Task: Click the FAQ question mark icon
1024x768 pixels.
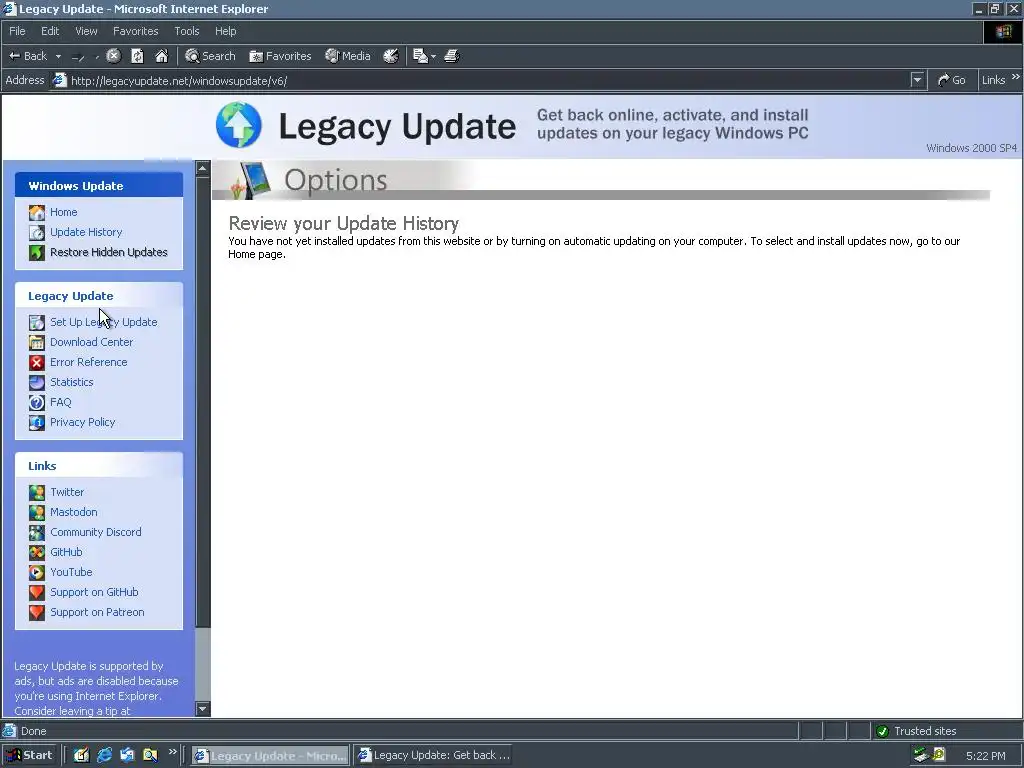Action: click(x=37, y=402)
